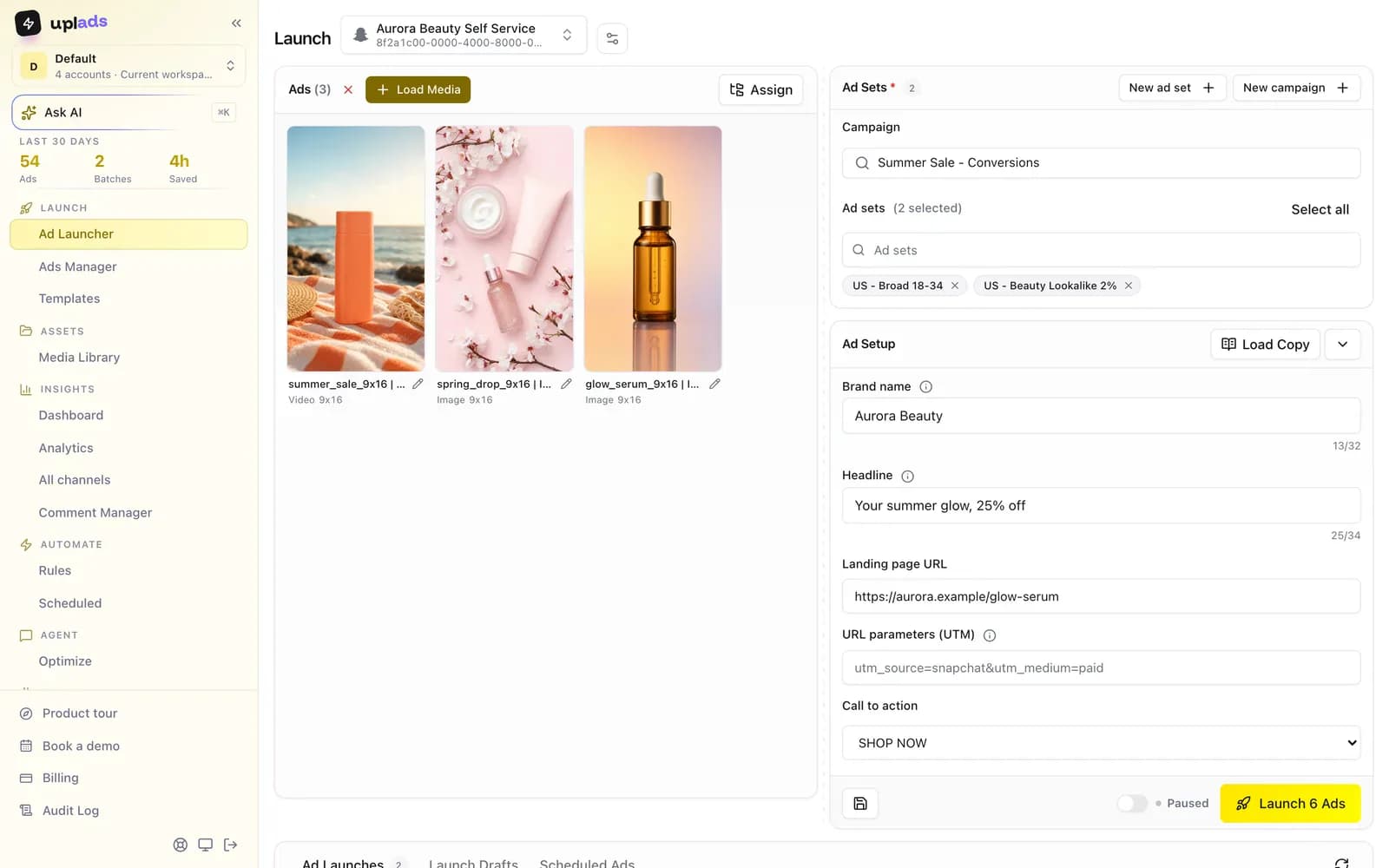Open Aurora Beauty Self Service account selector
Viewport: 1389px width, 868px height.
click(x=464, y=36)
